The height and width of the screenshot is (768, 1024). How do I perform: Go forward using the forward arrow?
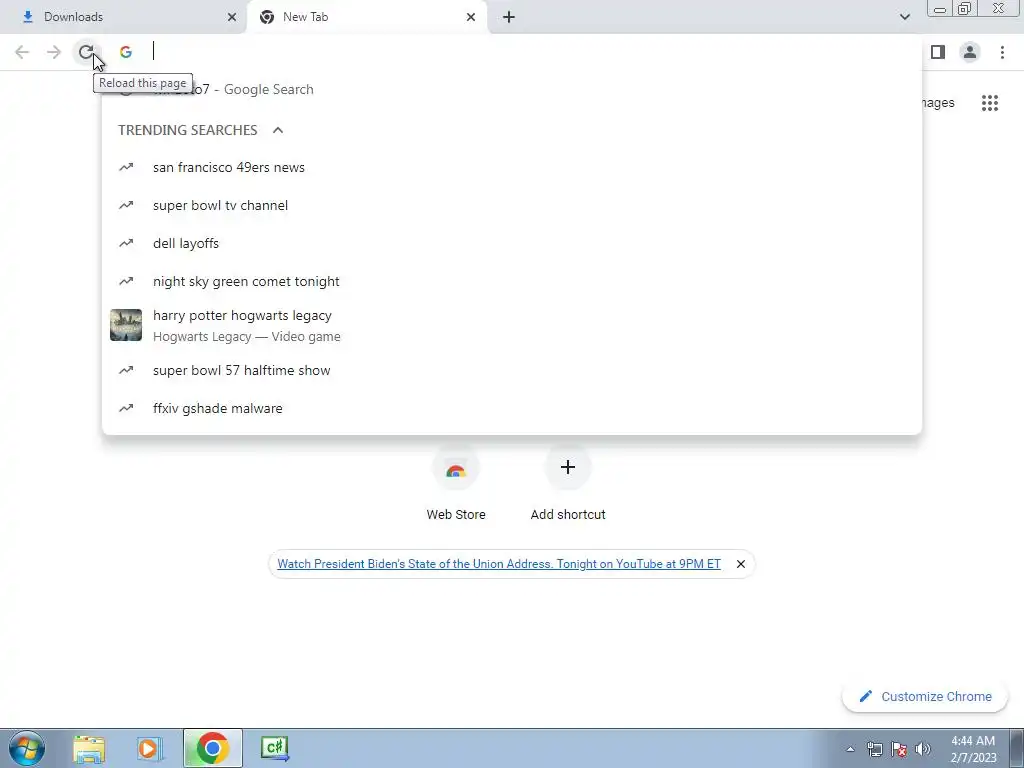(54, 52)
